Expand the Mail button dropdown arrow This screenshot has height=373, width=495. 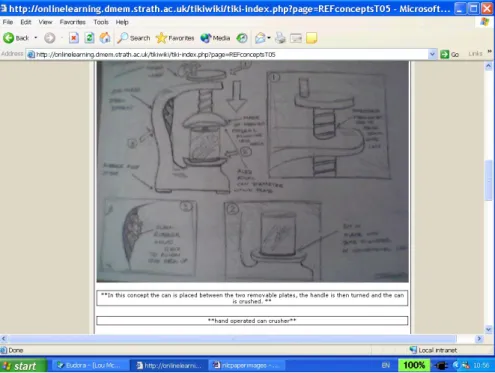[x=269, y=38]
